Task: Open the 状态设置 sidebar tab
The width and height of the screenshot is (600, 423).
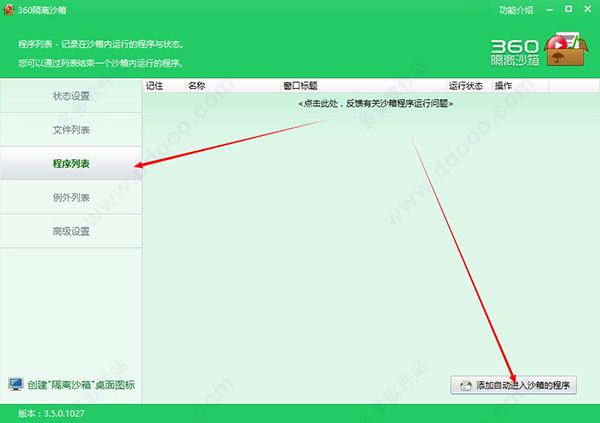Action: tap(71, 96)
